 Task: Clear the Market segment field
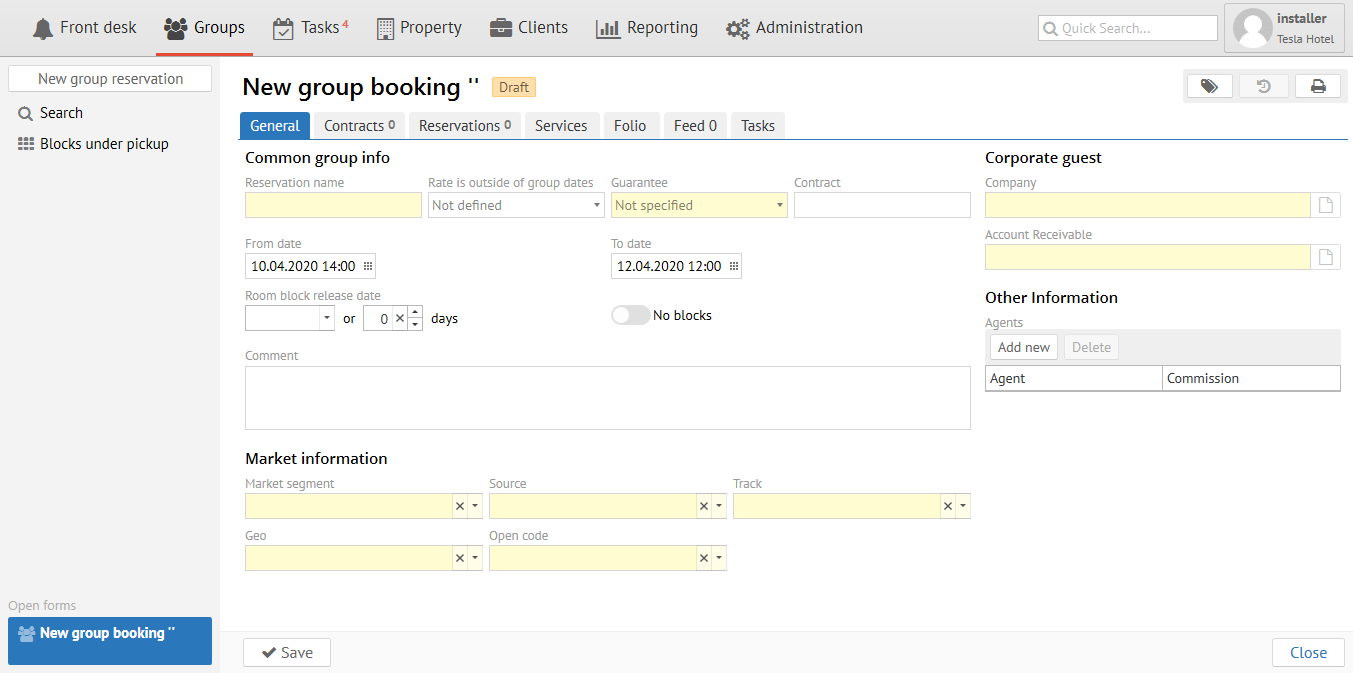pos(460,506)
